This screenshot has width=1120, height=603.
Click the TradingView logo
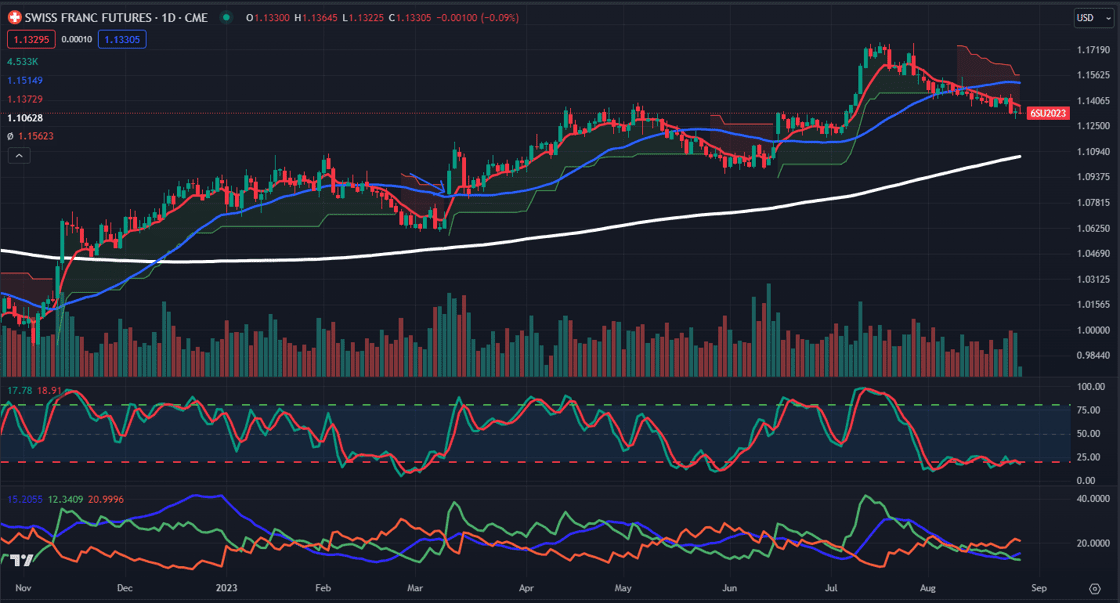point(21,559)
